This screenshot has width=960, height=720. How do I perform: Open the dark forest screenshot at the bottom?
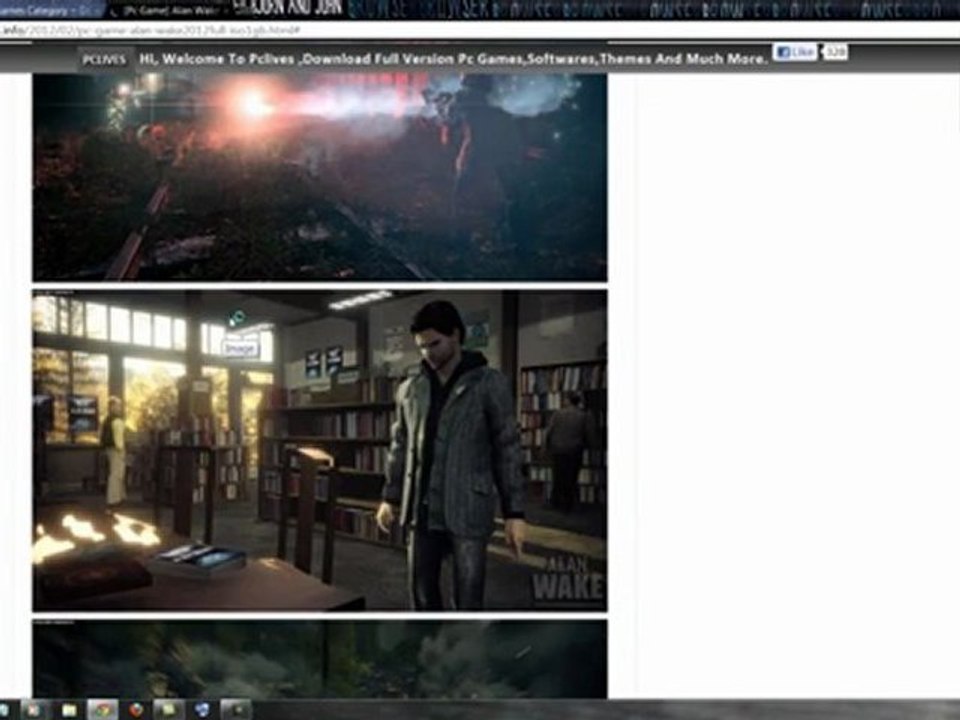tap(320, 659)
